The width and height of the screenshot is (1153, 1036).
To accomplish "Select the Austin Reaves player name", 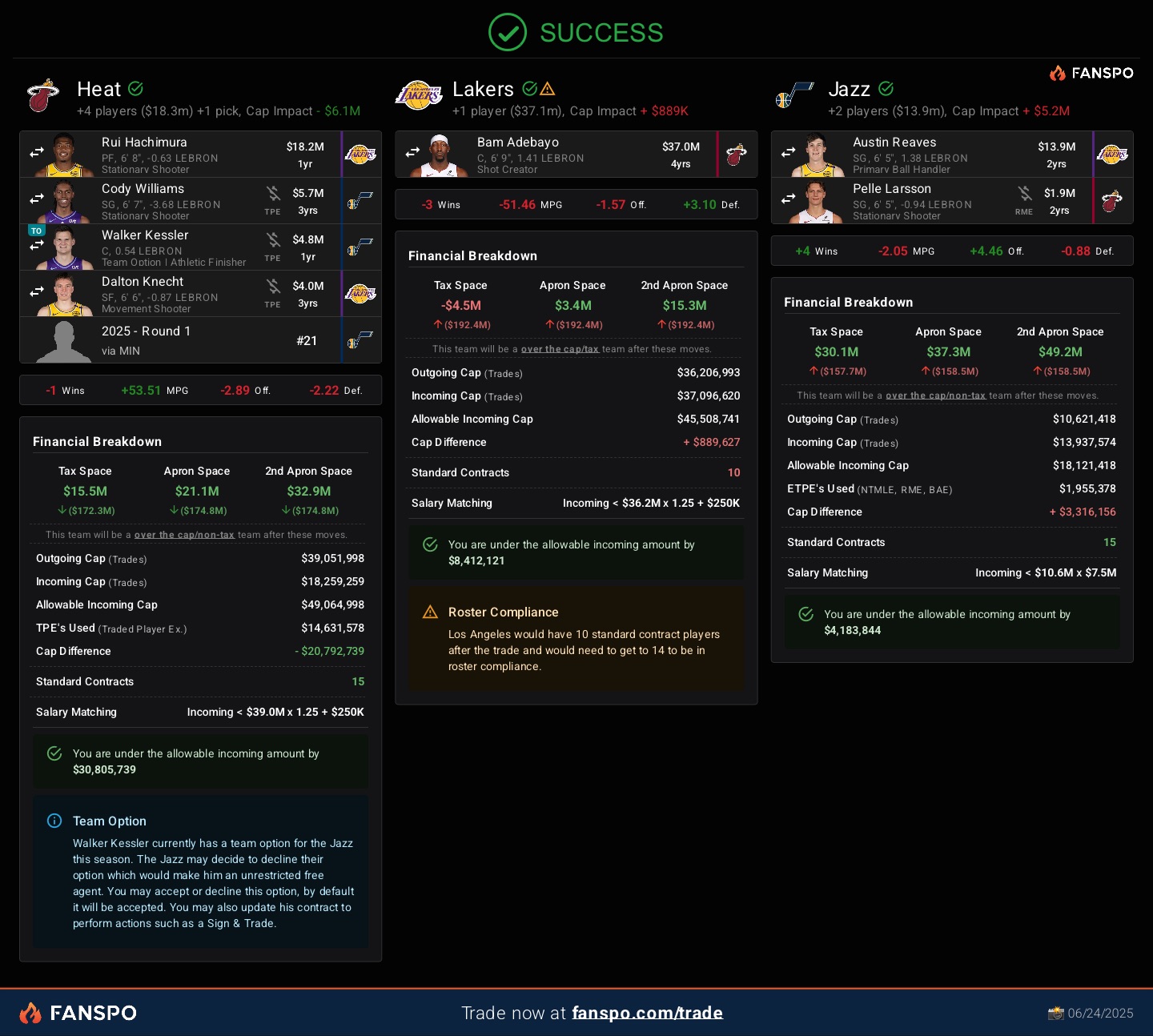I will tap(894, 142).
